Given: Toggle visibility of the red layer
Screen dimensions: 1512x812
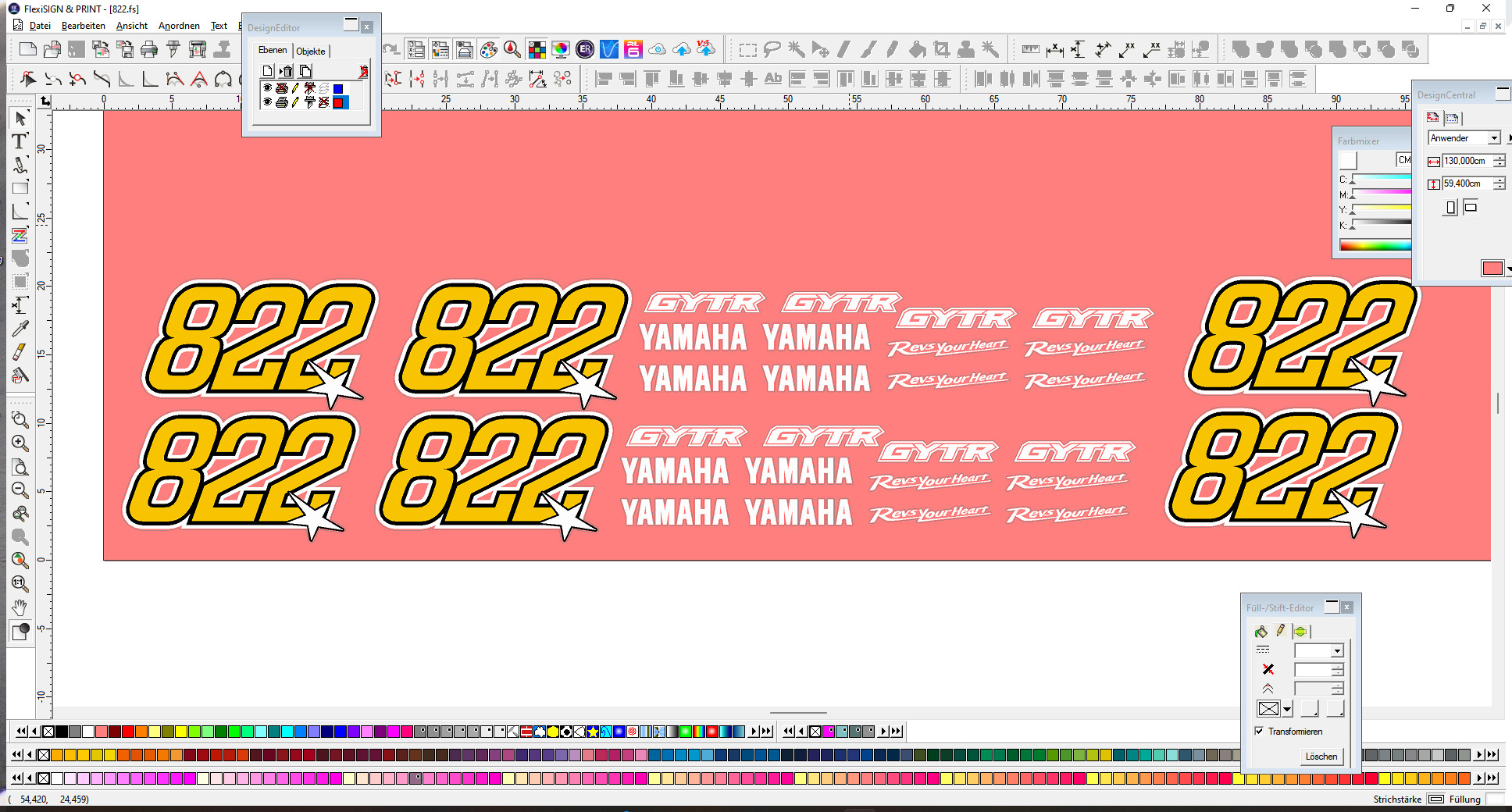Looking at the screenshot, I should [267, 102].
